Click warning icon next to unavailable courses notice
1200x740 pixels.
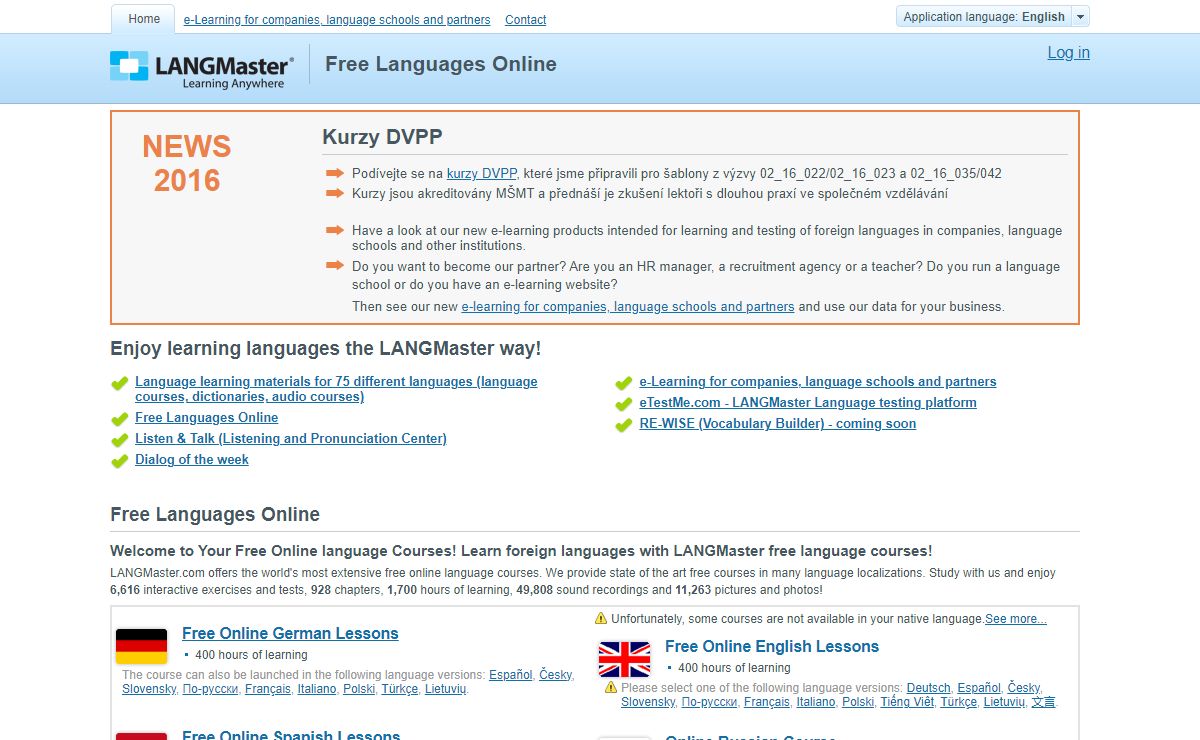[601, 619]
